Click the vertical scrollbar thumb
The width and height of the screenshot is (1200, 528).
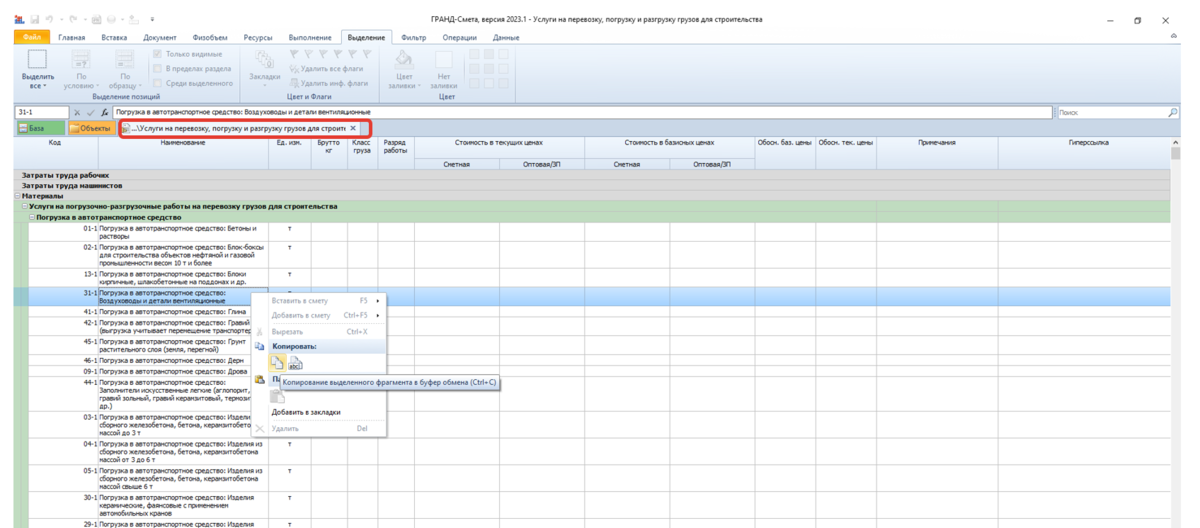tap(1175, 153)
